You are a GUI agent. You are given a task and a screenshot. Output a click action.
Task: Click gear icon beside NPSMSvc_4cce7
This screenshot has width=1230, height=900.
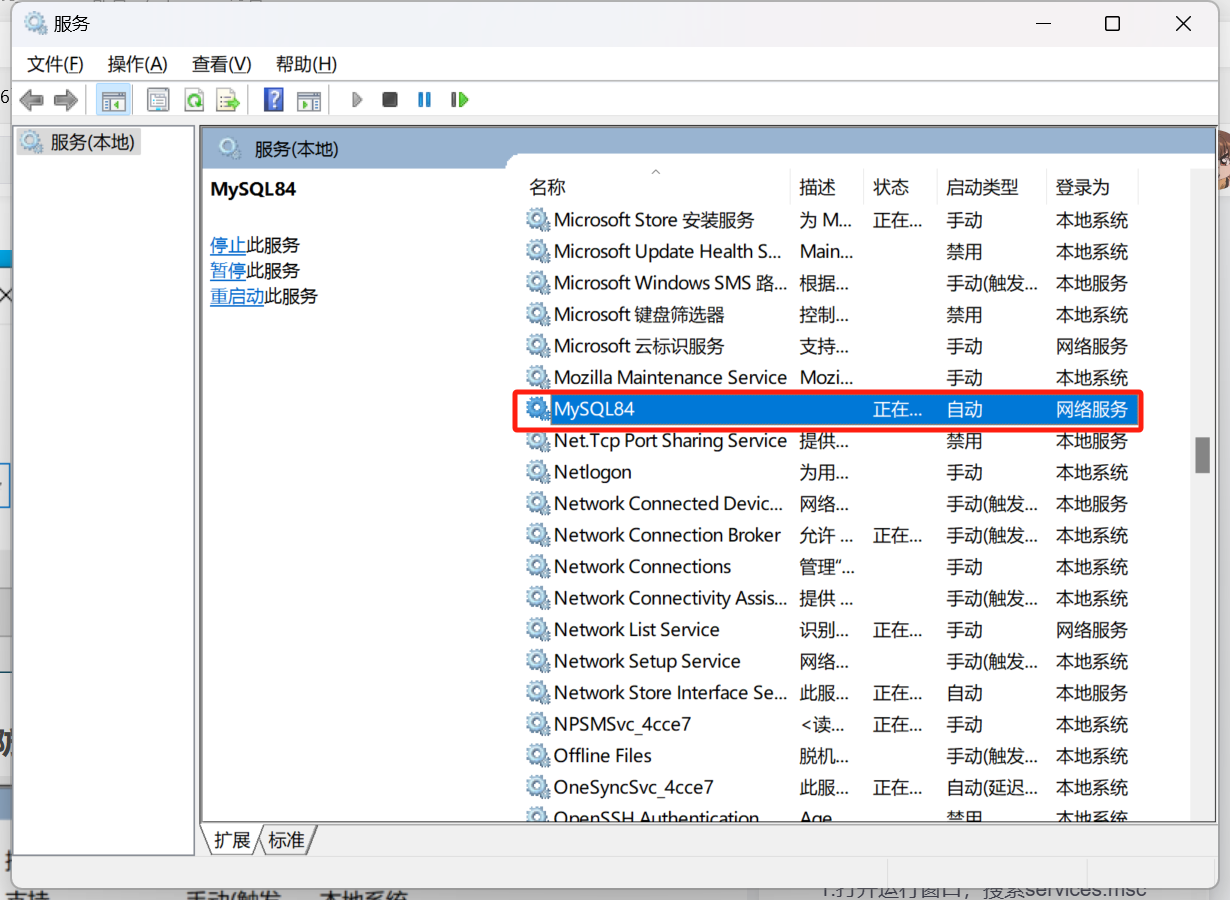[538, 724]
